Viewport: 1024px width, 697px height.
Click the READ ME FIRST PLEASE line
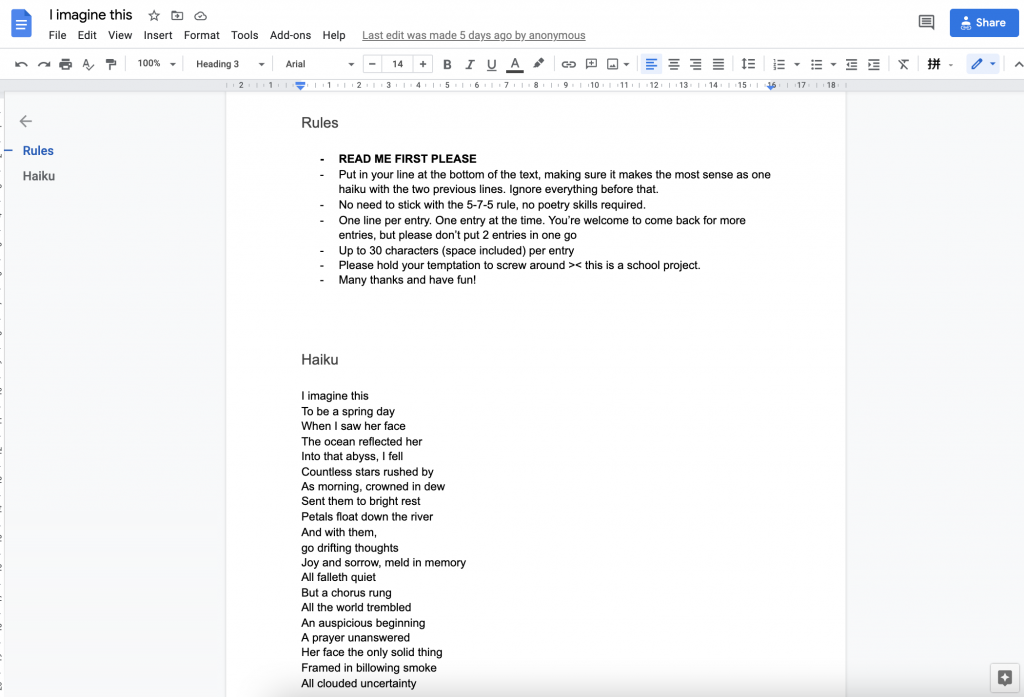[x=408, y=159]
